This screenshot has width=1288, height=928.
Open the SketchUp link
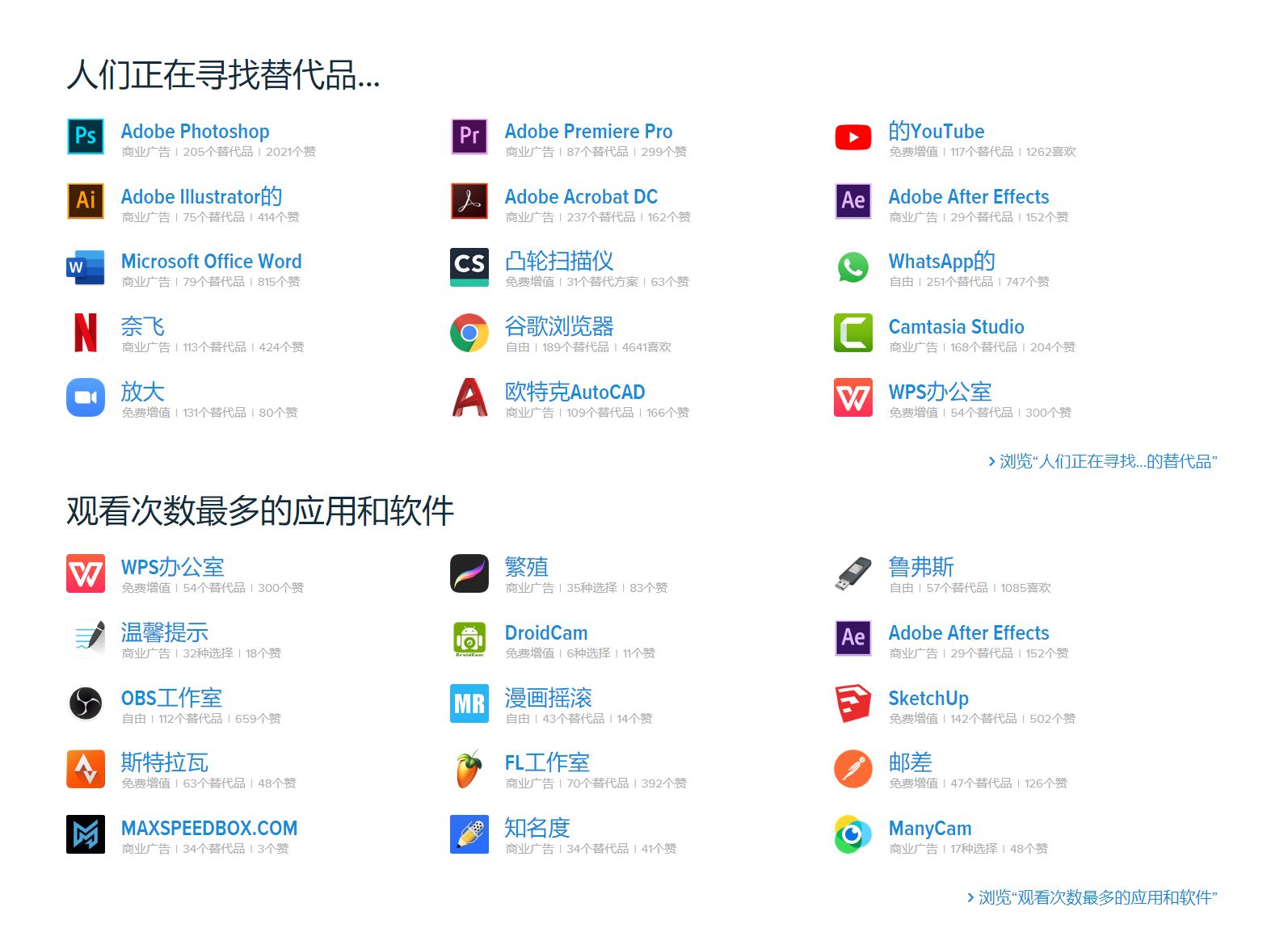[928, 698]
